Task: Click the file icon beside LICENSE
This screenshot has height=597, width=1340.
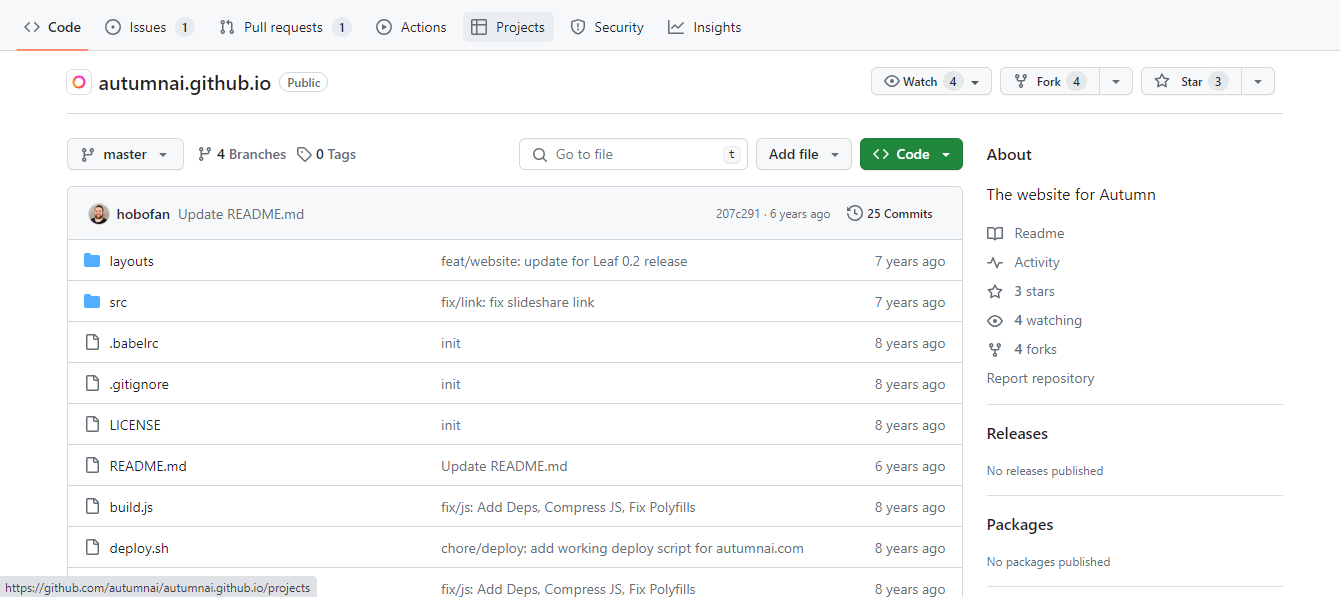Action: point(92,425)
